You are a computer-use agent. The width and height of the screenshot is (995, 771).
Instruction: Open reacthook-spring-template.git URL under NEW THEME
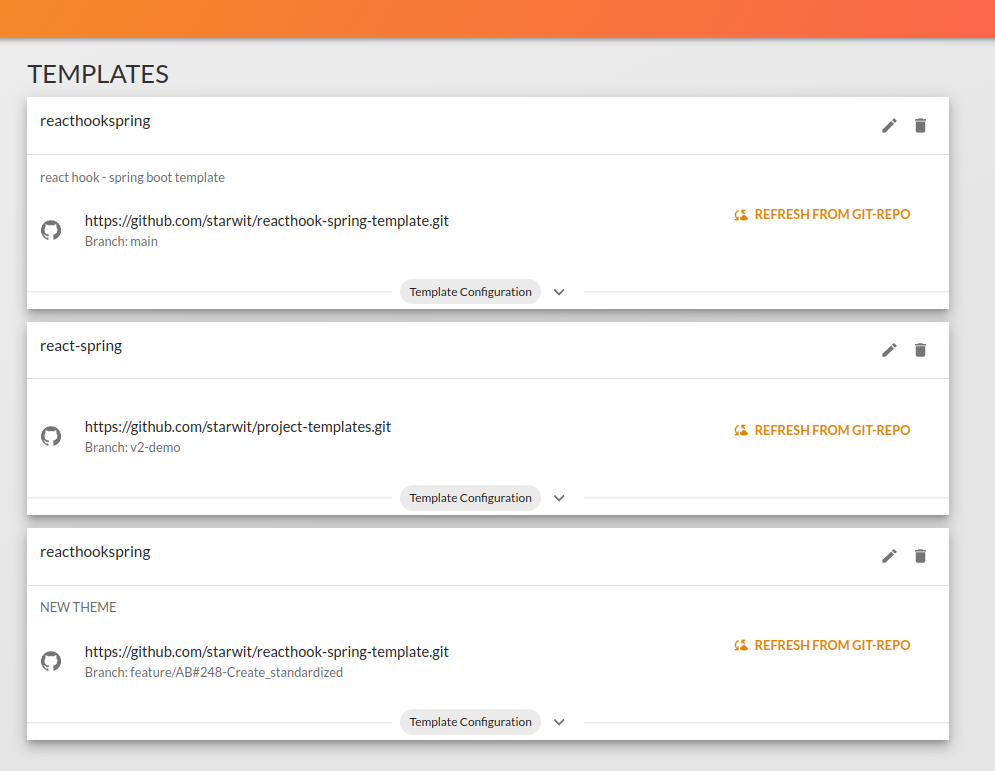267,652
